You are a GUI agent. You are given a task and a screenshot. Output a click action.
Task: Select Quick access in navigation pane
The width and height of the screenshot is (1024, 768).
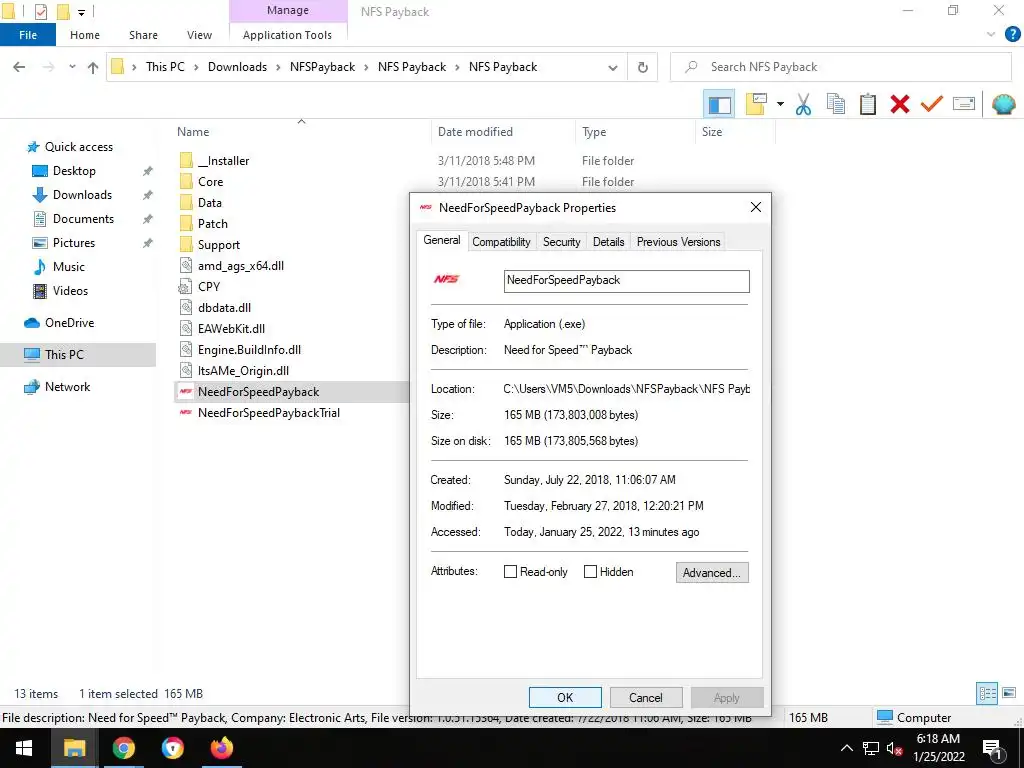click(x=78, y=147)
